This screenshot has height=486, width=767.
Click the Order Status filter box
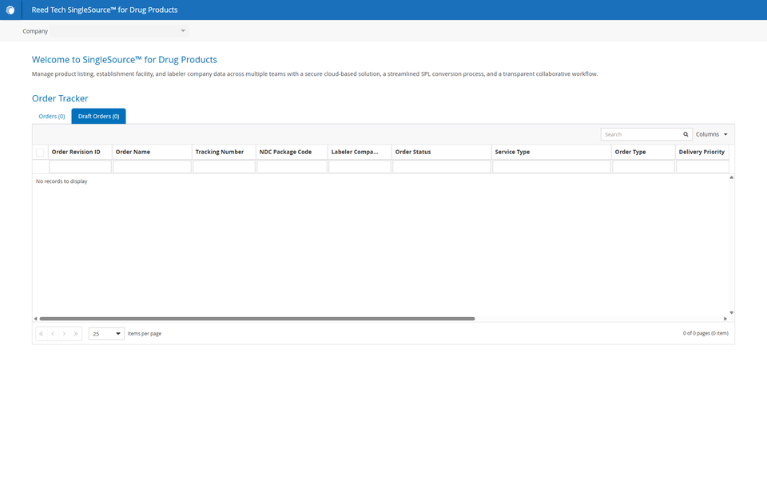pyautogui.click(x=442, y=167)
